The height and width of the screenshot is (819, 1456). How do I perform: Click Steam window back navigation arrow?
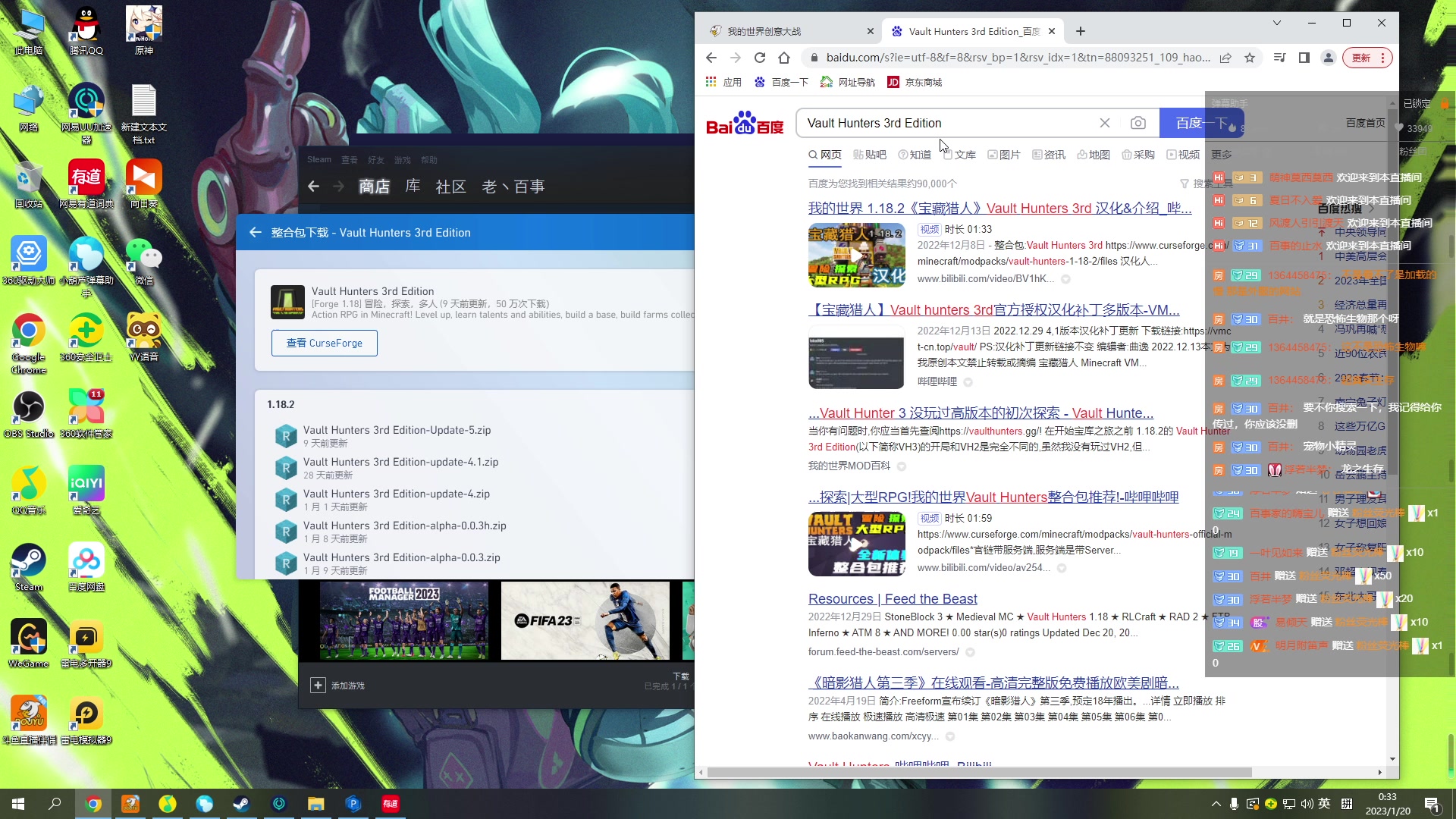point(313,186)
